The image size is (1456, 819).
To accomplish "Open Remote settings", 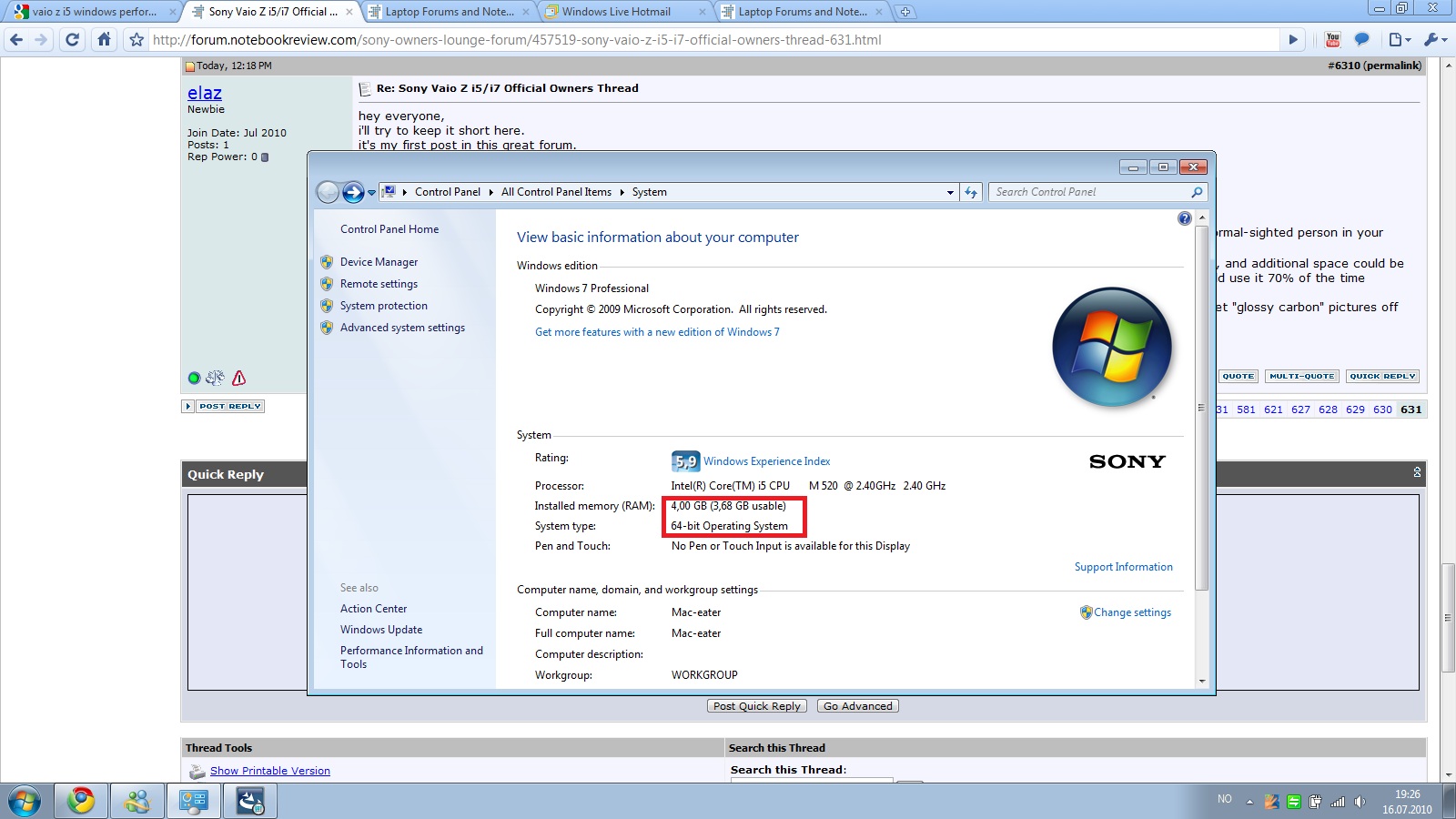I will 379,284.
